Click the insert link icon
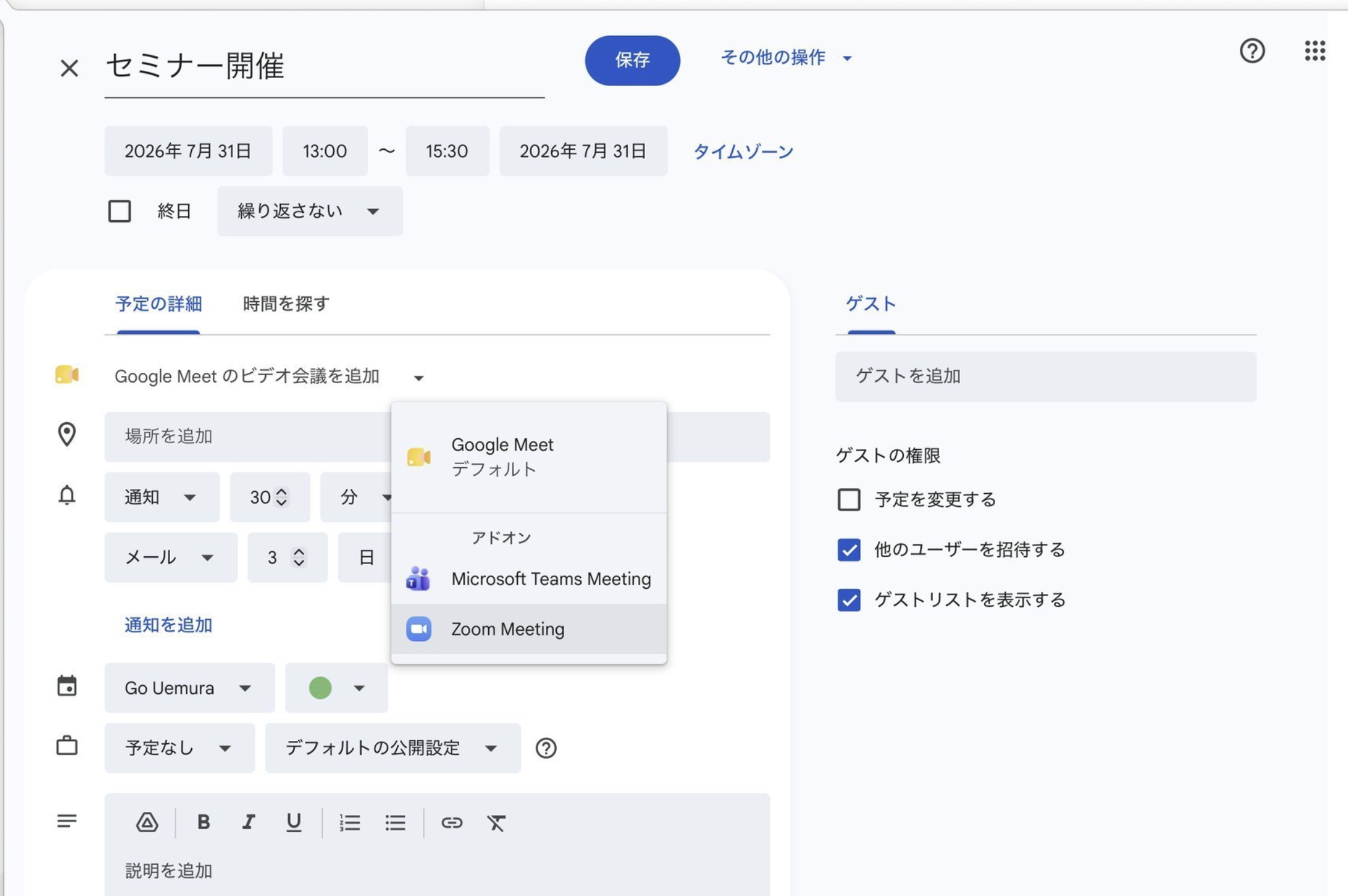The height and width of the screenshot is (896, 1348). coord(452,822)
